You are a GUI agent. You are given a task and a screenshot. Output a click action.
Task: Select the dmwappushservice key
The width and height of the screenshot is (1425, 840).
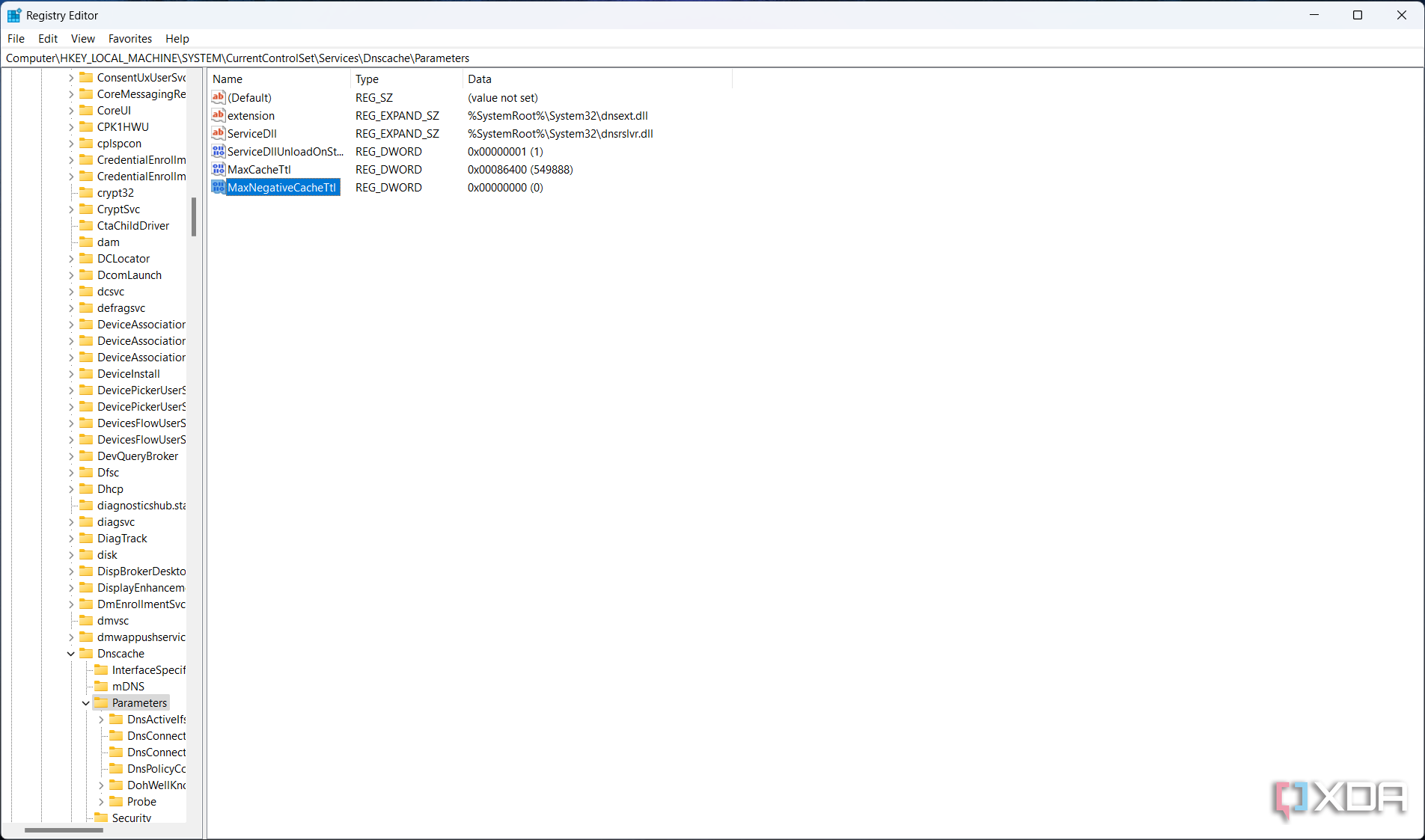click(x=141, y=637)
